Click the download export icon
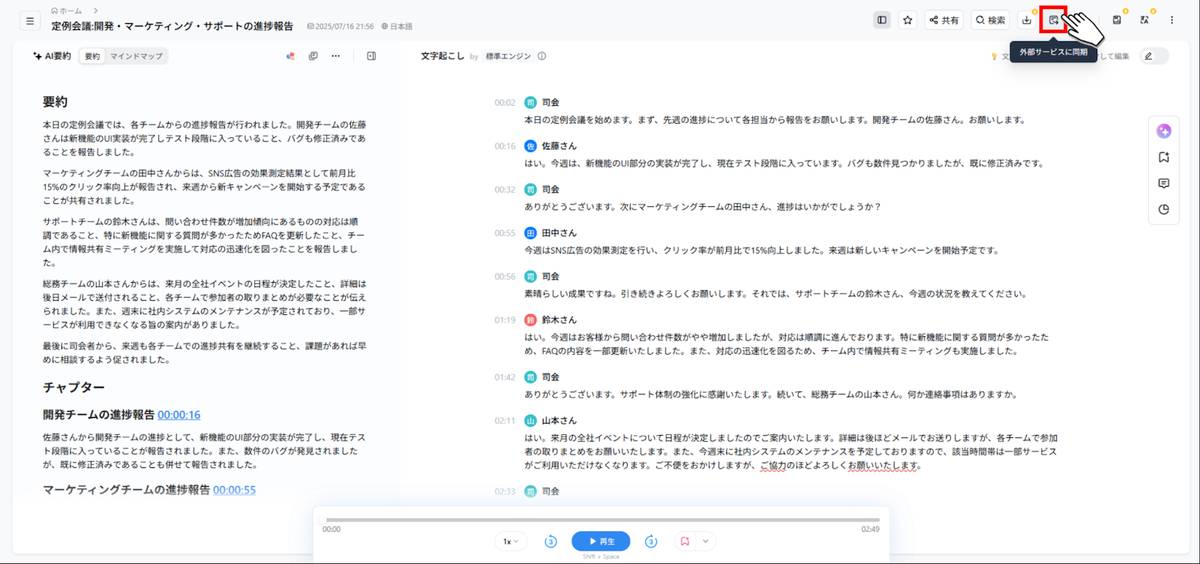This screenshot has width=1200, height=564. pyautogui.click(x=1026, y=20)
